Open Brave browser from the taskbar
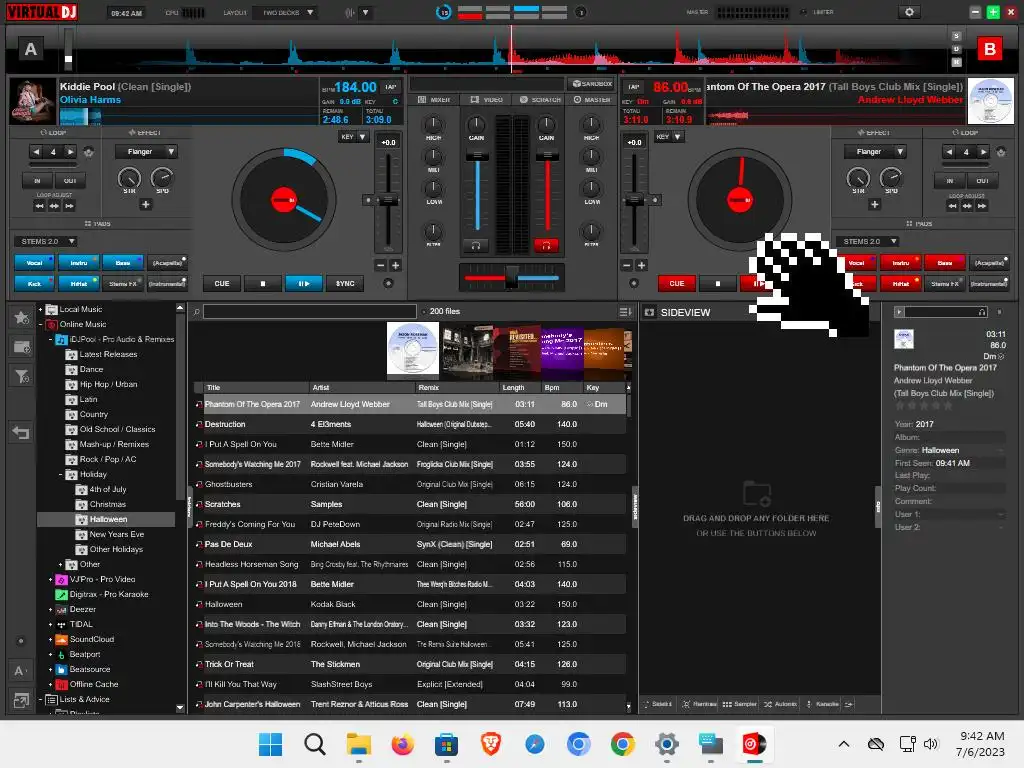 click(490, 744)
